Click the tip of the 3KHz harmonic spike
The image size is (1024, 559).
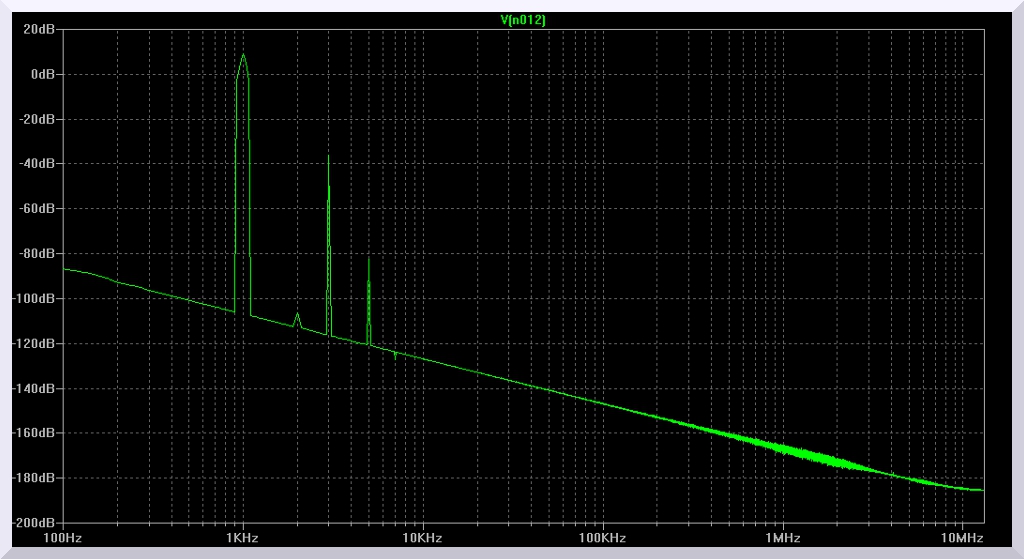[x=328, y=156]
